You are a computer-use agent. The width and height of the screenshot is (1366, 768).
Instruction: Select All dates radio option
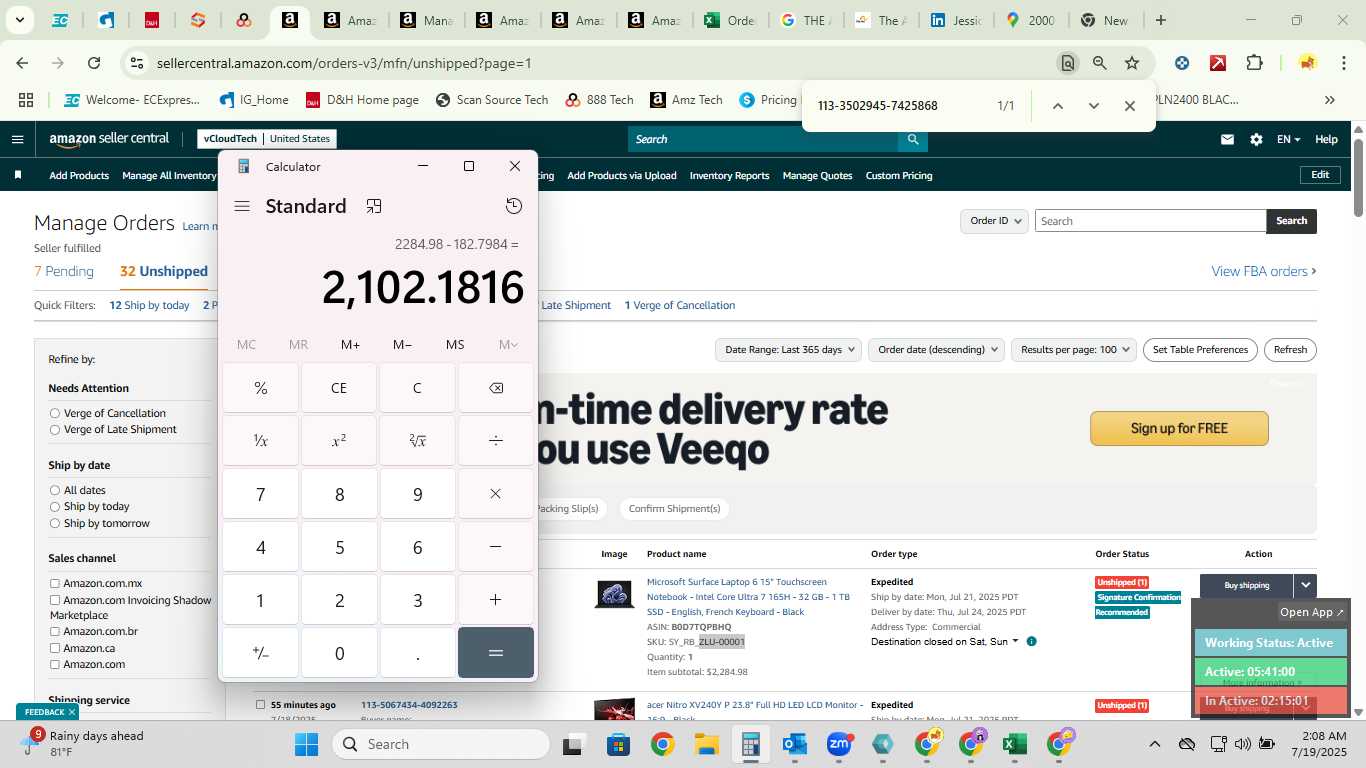pos(55,490)
